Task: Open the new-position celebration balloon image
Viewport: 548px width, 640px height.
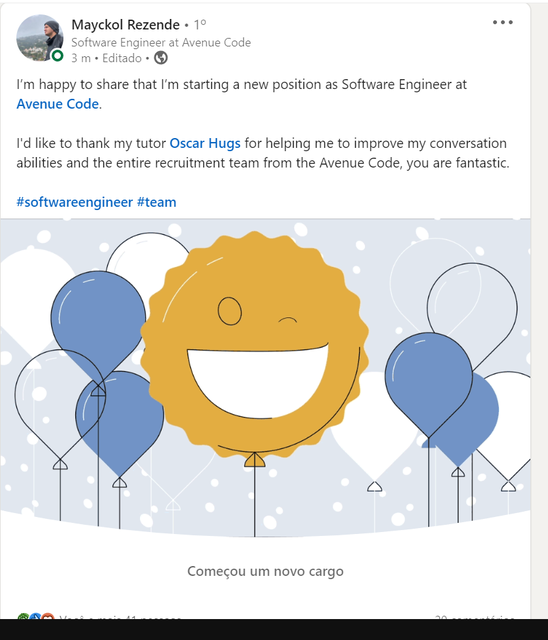Action: coord(265,378)
